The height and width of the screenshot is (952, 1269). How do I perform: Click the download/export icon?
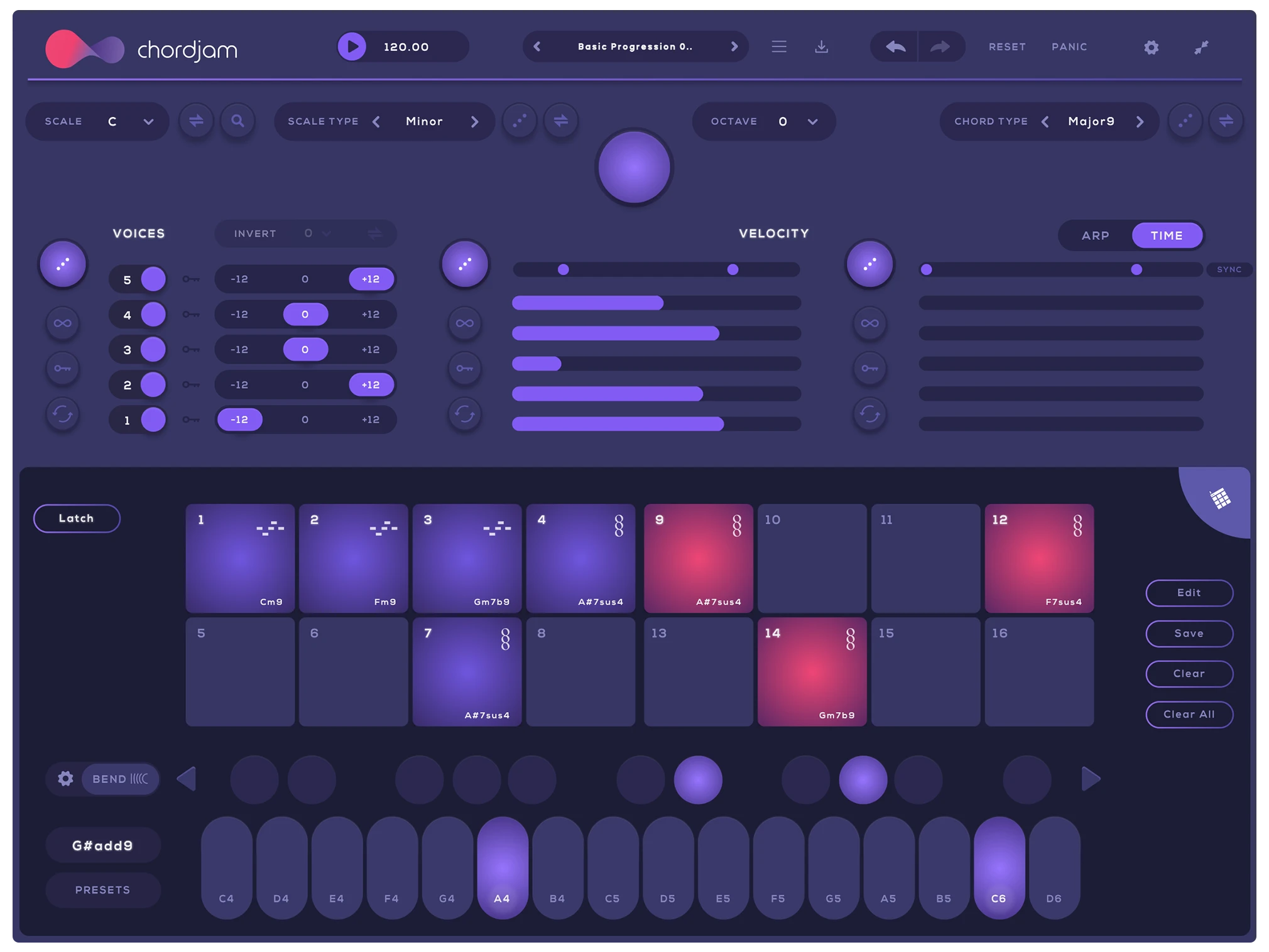(821, 46)
